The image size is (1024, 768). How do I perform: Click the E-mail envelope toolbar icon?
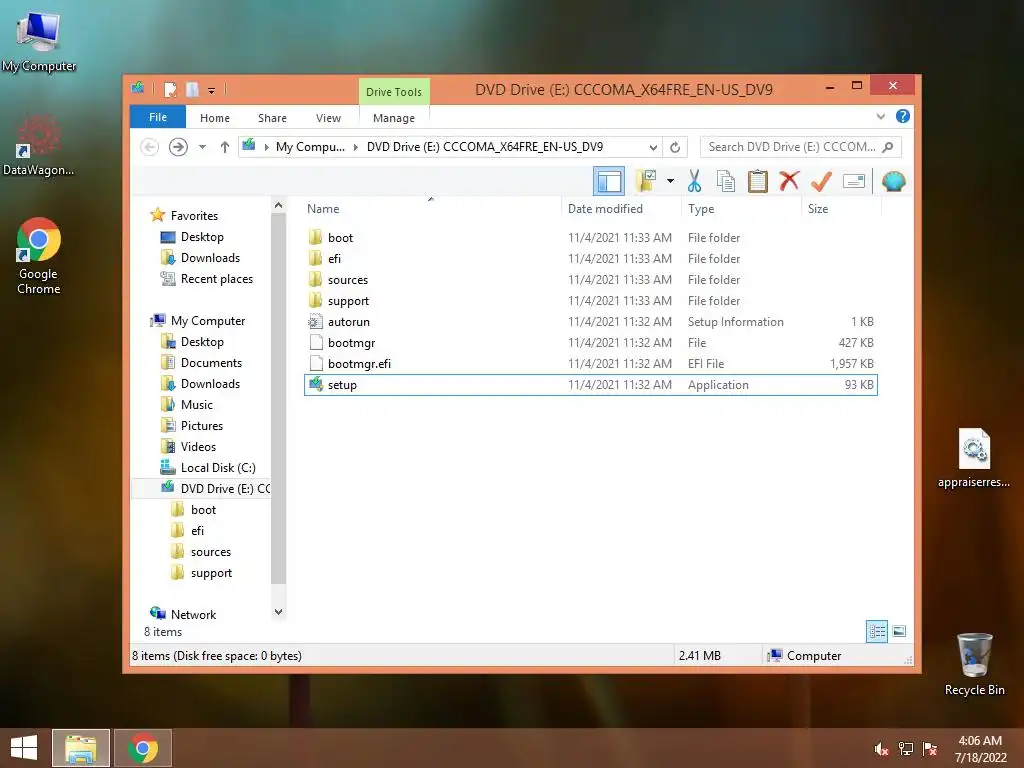coord(854,181)
